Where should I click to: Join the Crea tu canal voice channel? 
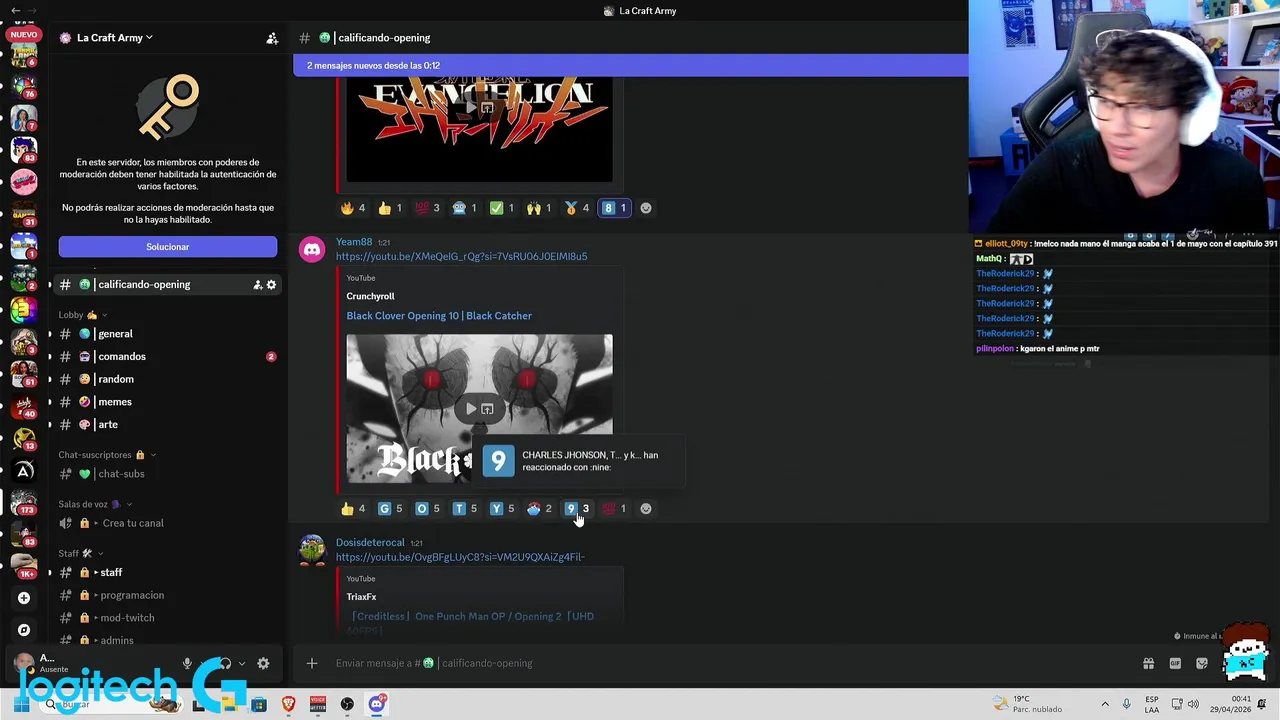[x=167, y=523]
